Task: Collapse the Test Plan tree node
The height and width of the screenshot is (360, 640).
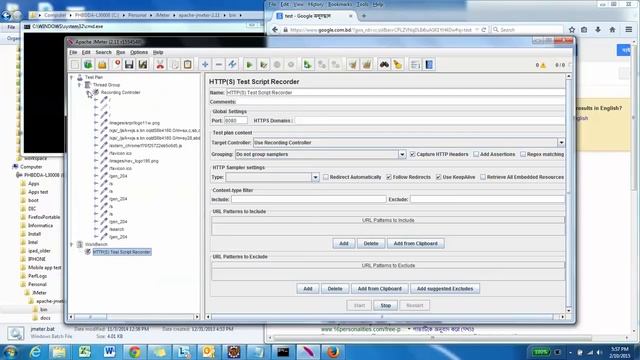Action: 72,77
